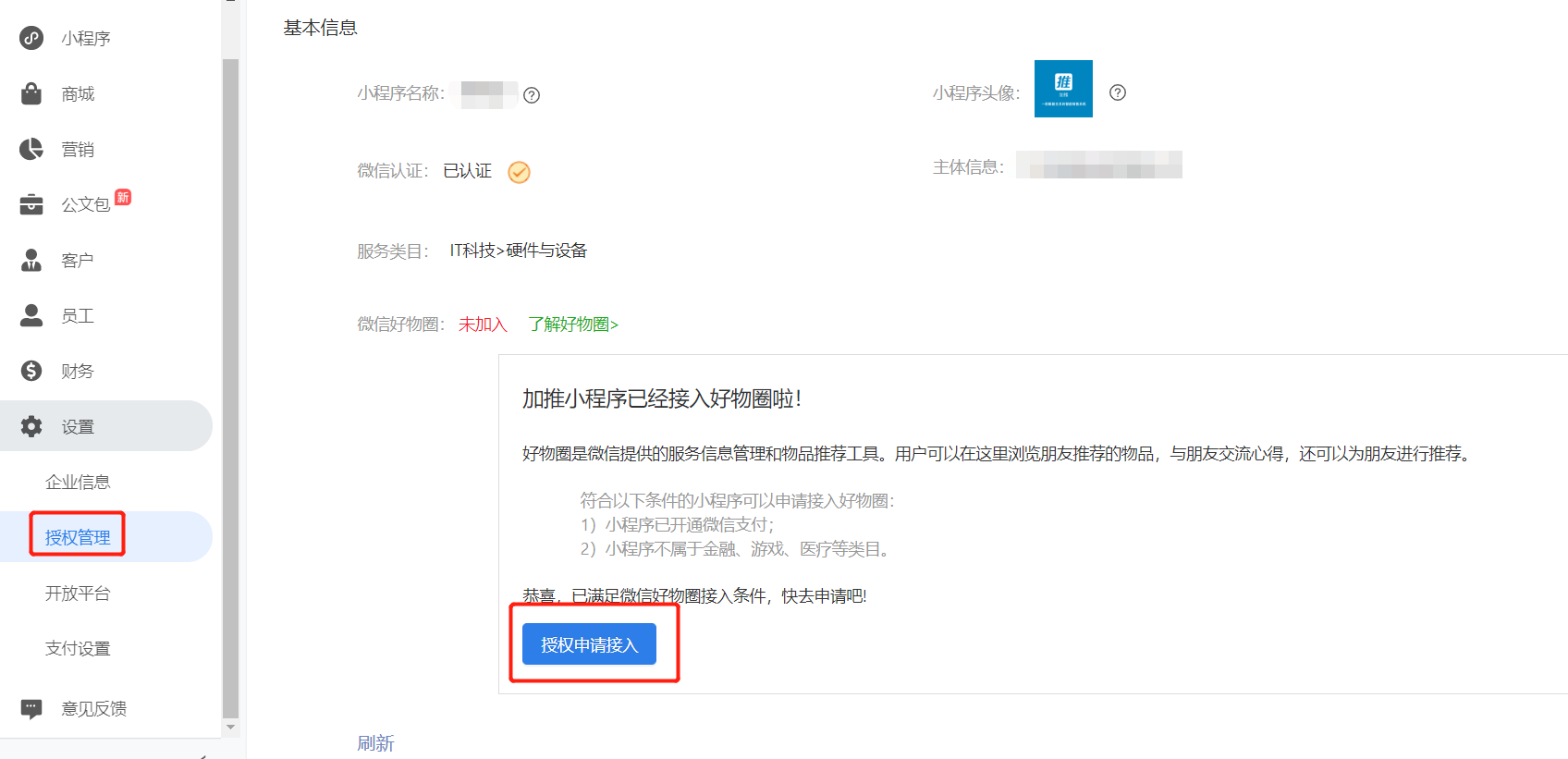Image resolution: width=1568 pixels, height=759 pixels.
Task: Click help icon beside 小程序头像
Action: [x=1118, y=92]
